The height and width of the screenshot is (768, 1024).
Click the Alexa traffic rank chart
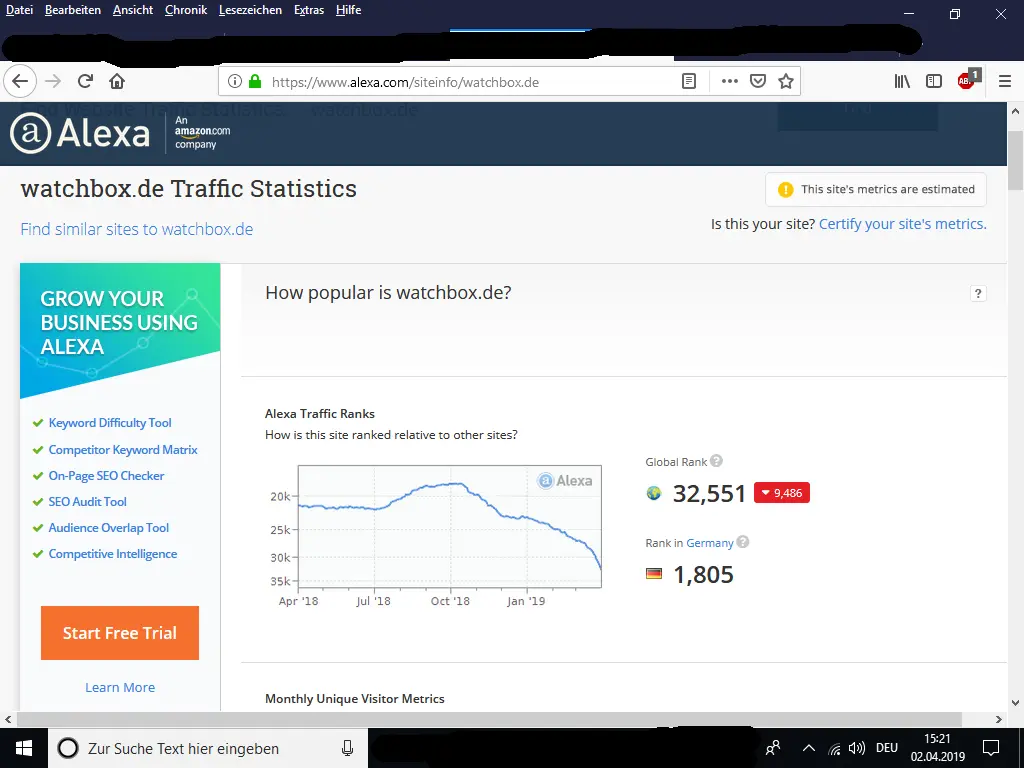(x=449, y=526)
